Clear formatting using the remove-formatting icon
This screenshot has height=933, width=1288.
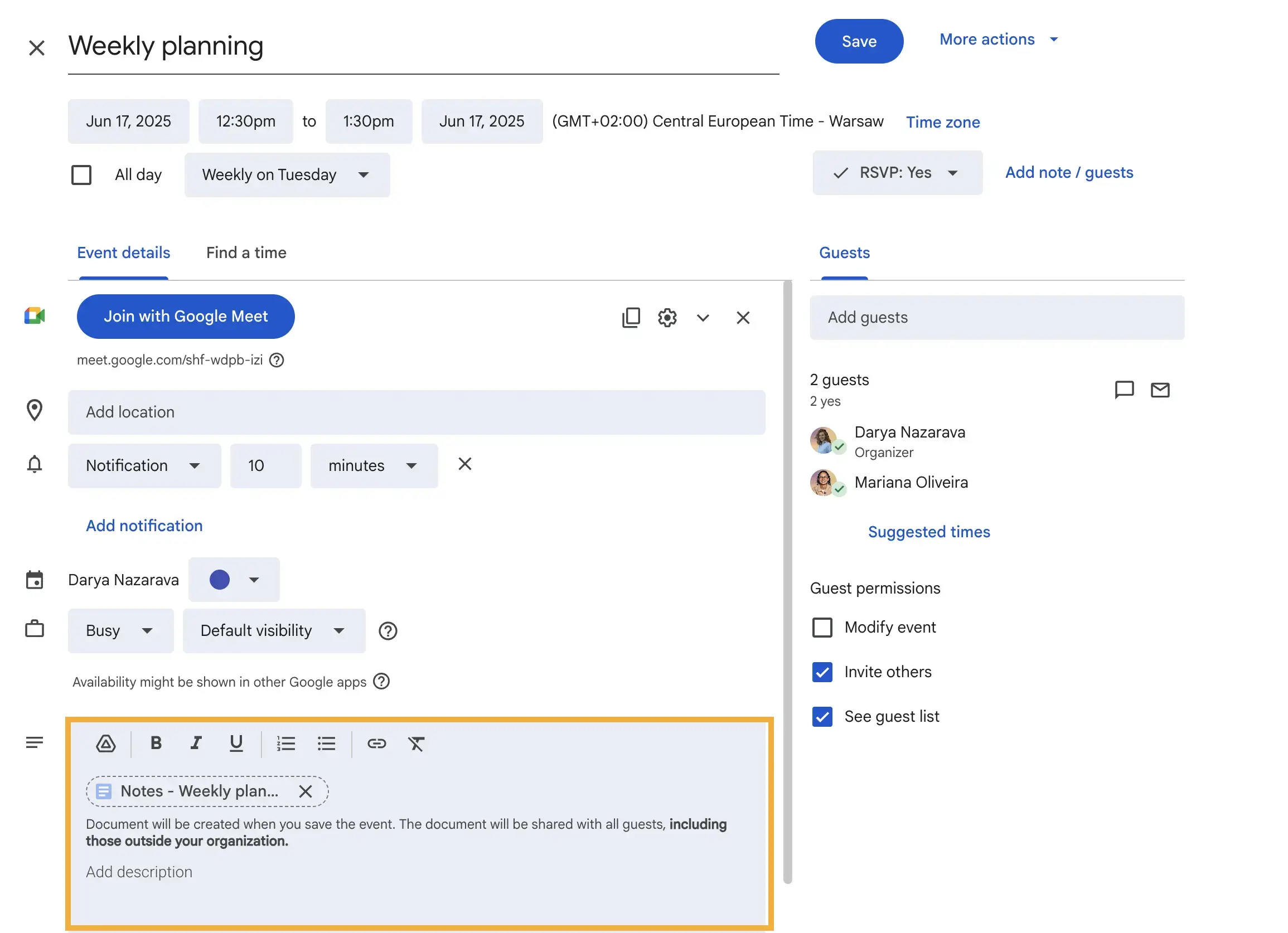(x=417, y=744)
